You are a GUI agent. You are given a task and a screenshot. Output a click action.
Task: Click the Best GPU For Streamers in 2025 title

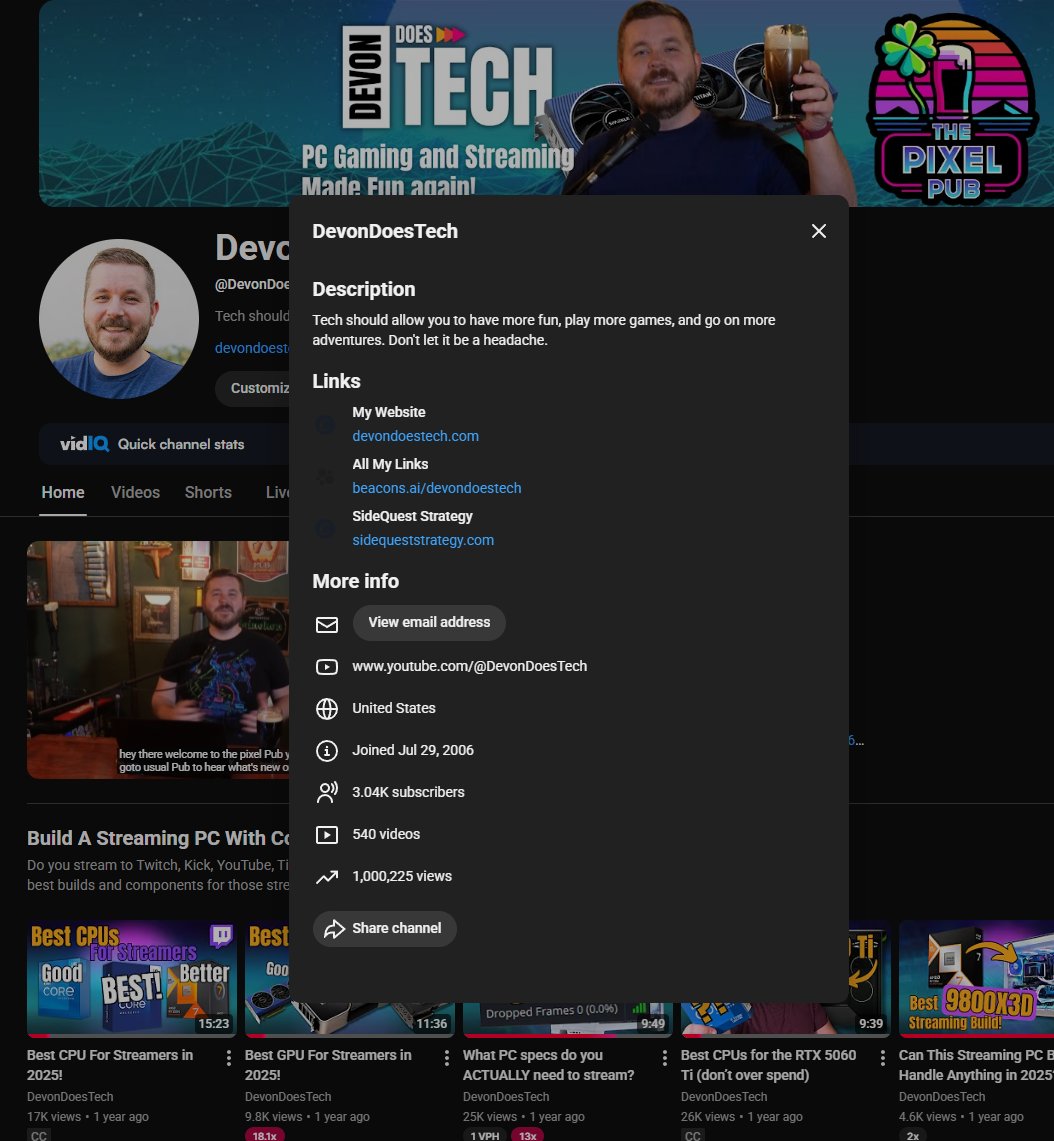(x=328, y=1065)
